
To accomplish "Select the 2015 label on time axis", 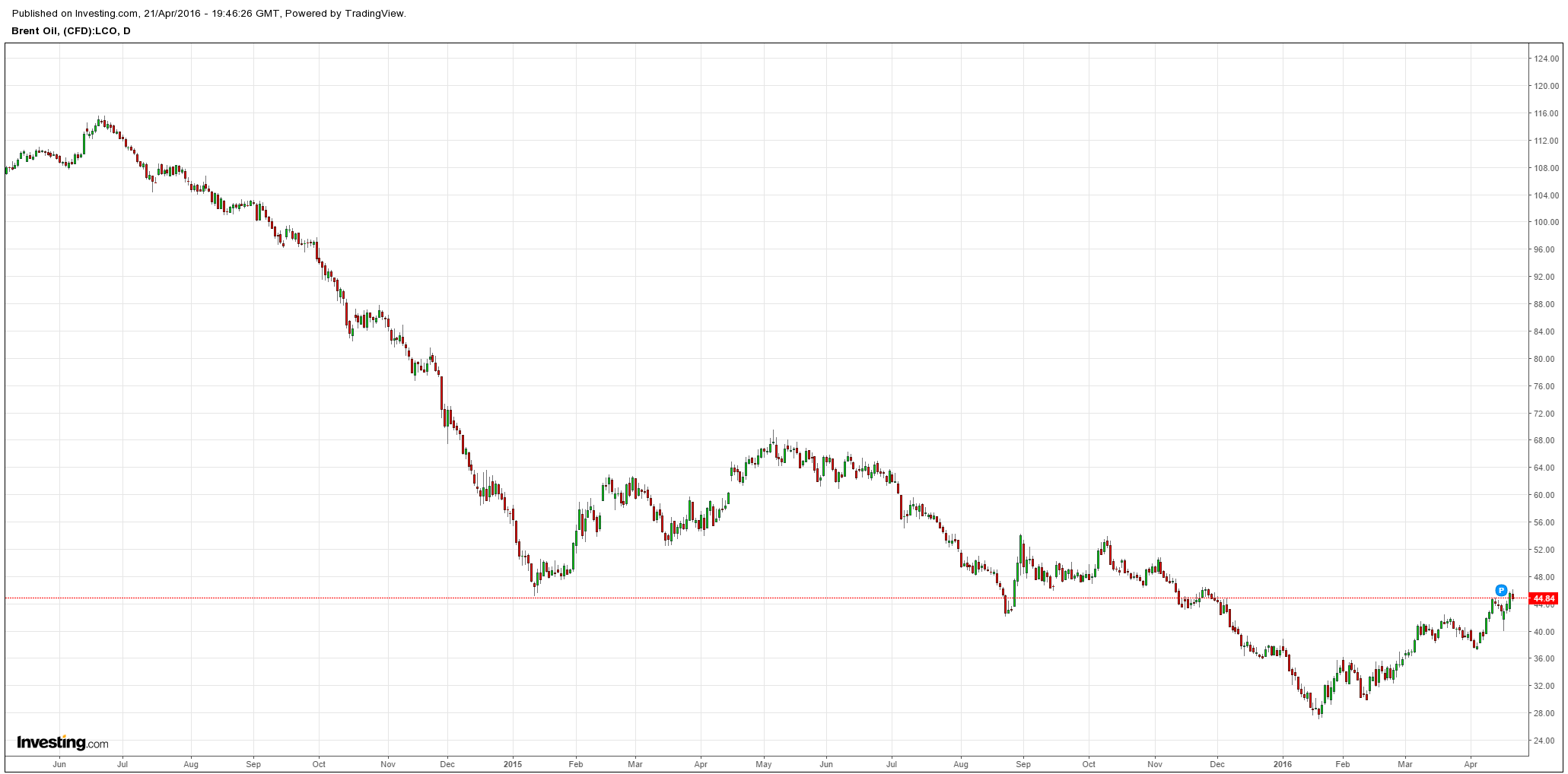I will click(513, 764).
